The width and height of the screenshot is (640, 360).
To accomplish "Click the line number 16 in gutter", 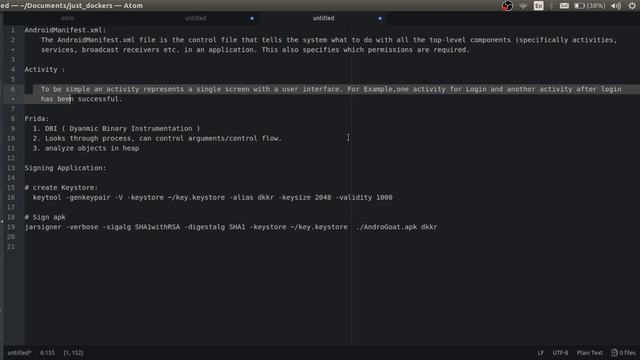I will (11, 198).
